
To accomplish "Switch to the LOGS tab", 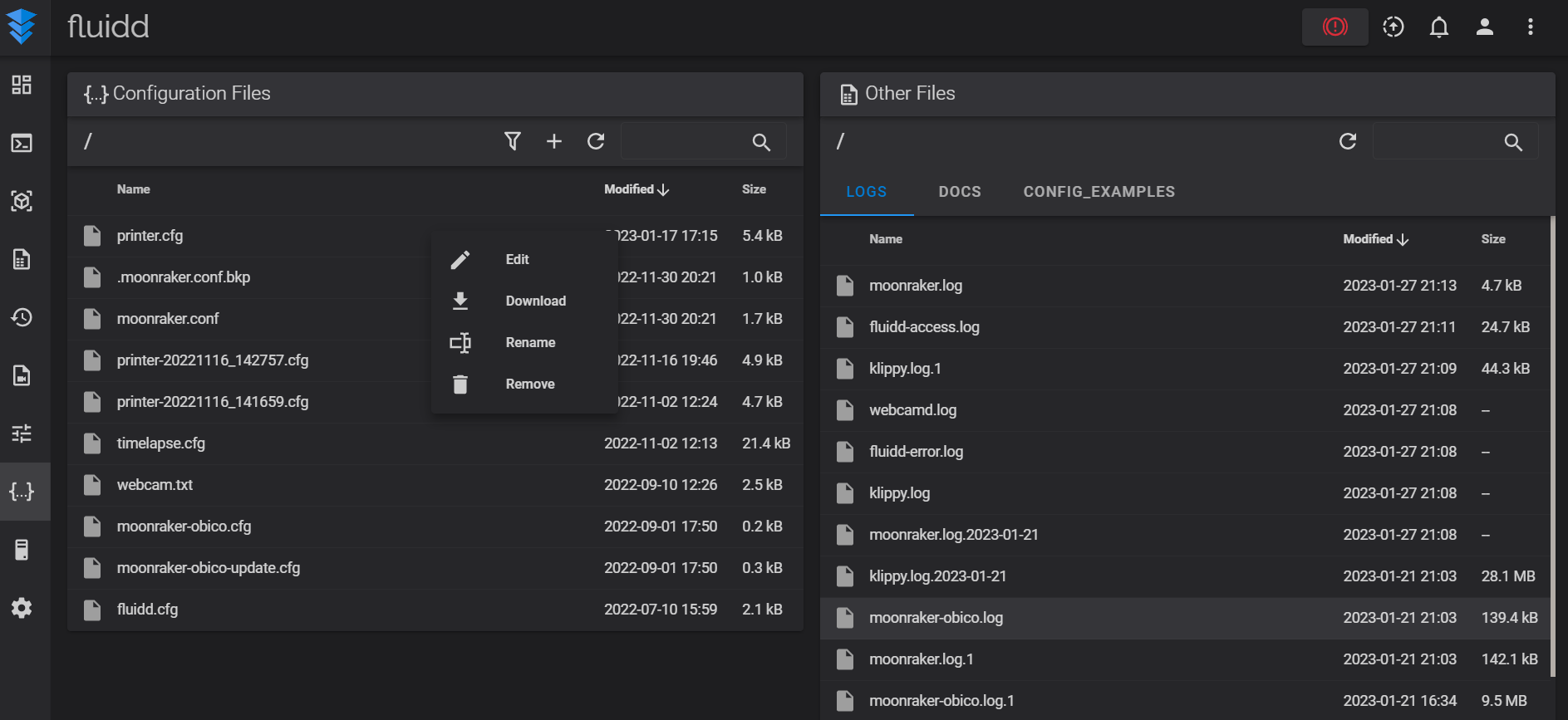I will (867, 192).
